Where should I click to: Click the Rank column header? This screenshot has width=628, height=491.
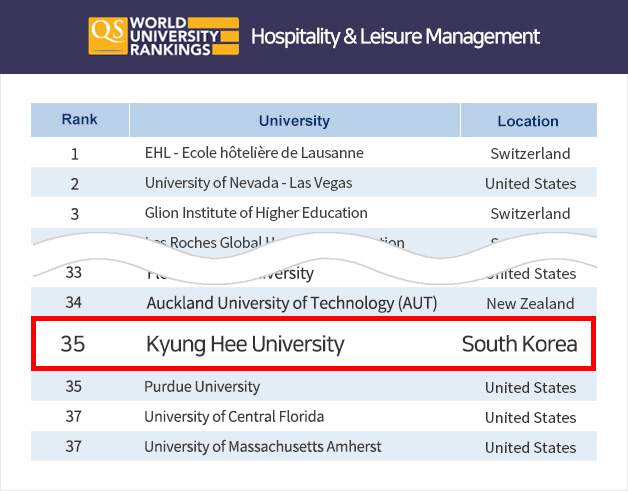(80, 120)
